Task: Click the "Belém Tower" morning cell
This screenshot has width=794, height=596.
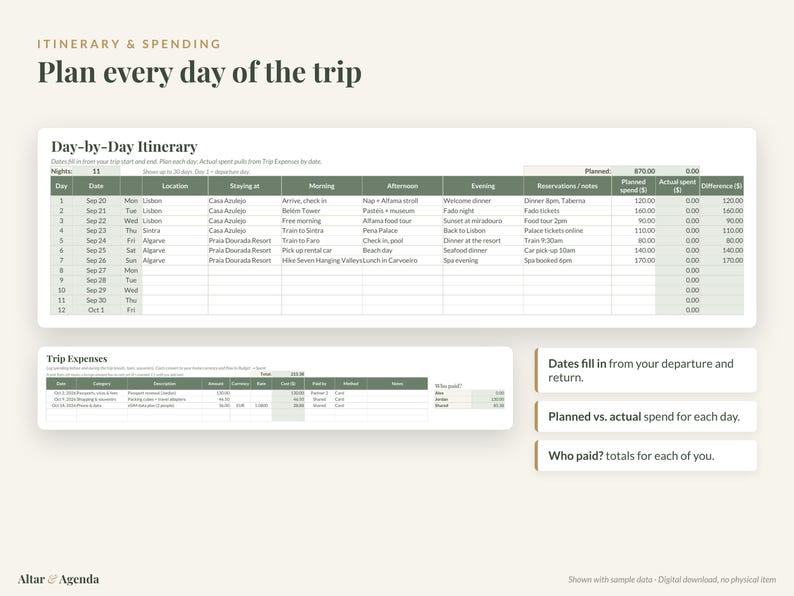Action: [x=322, y=211]
